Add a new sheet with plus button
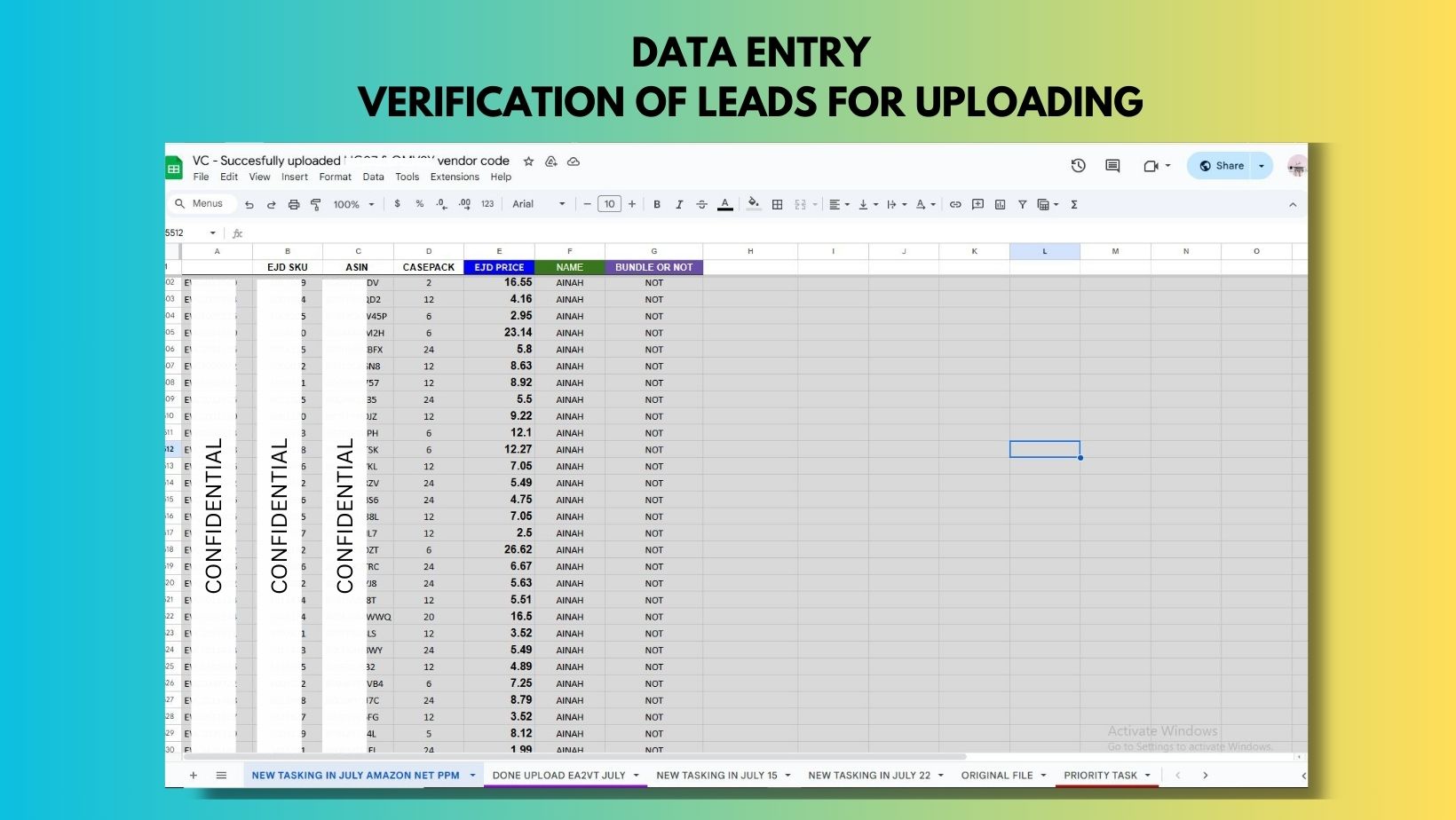This screenshot has width=1456, height=820. coord(193,775)
